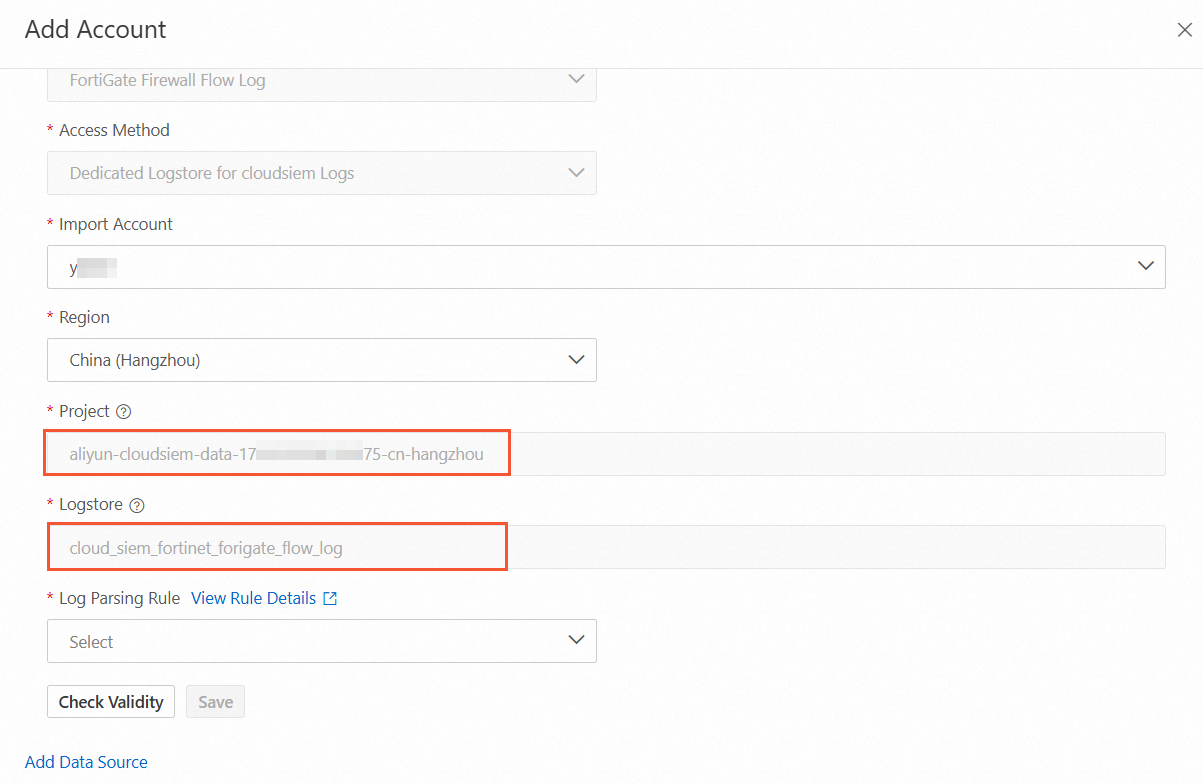Image resolution: width=1203 pixels, height=784 pixels.
Task: Click the Import Account field label
Action: pos(116,224)
